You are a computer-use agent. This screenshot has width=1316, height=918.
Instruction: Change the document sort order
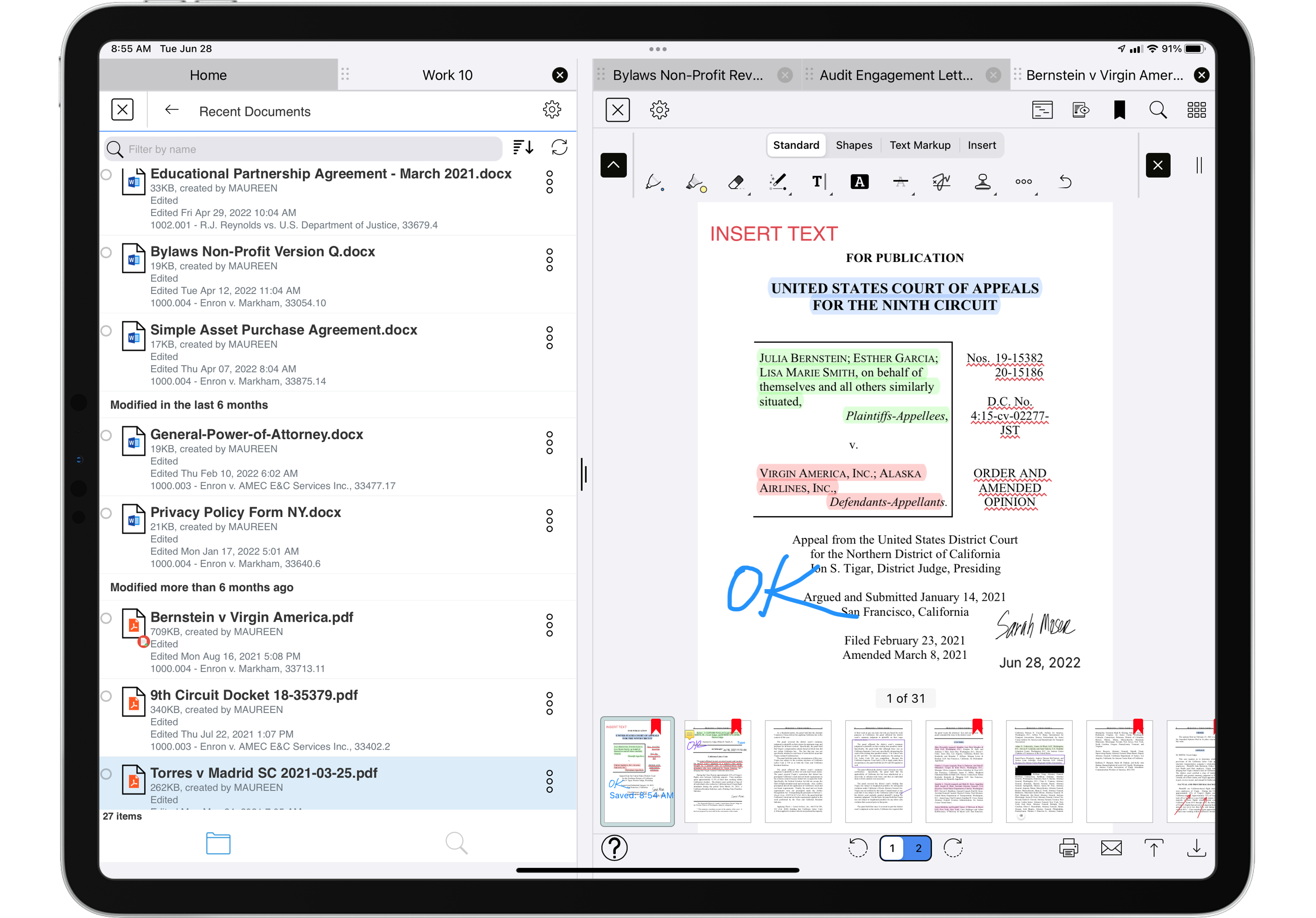523,148
